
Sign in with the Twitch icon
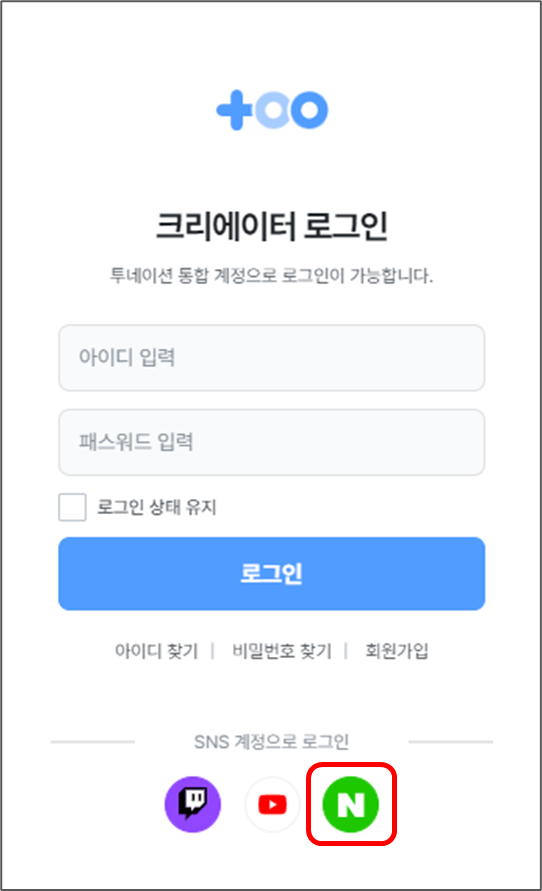[193, 804]
